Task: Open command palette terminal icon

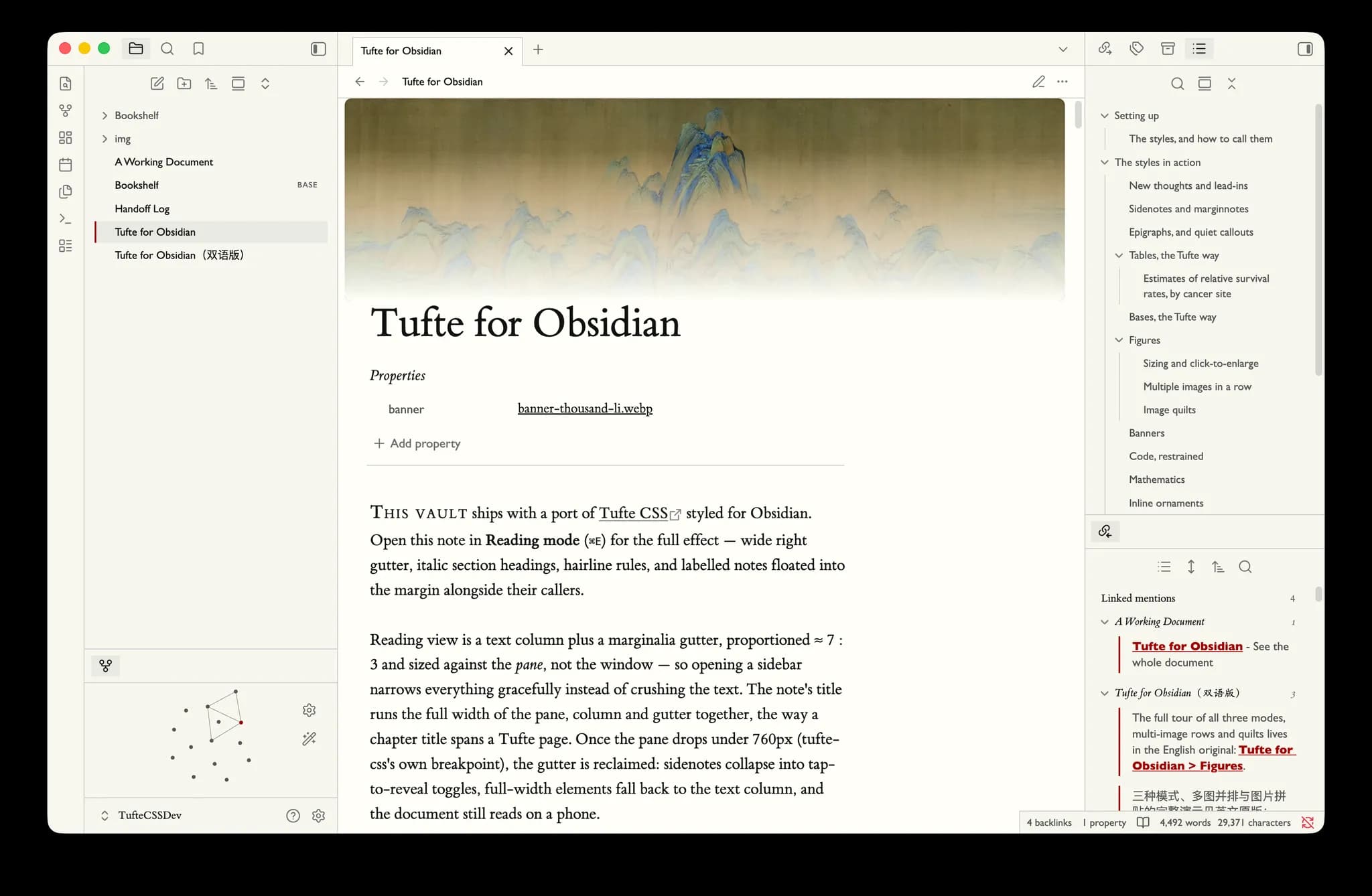Action: (66, 218)
